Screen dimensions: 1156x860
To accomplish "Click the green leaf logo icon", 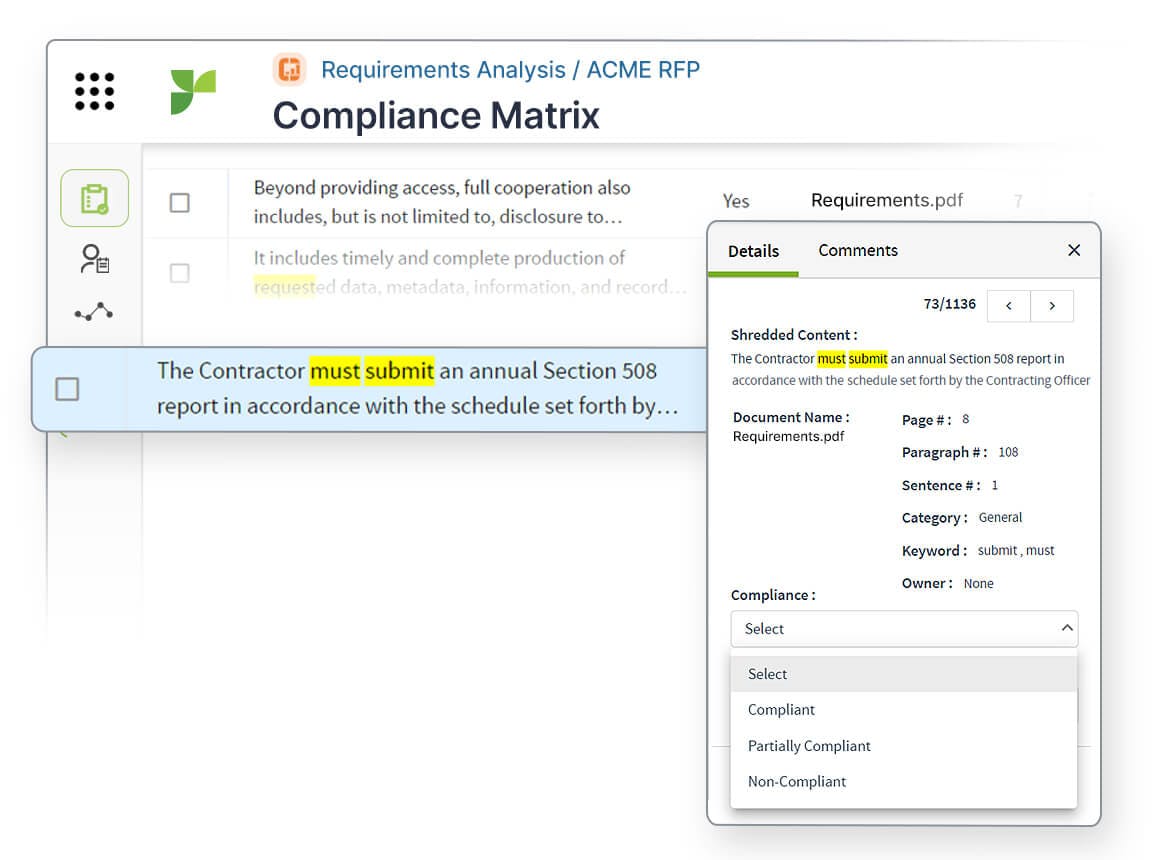I will coord(192,92).
